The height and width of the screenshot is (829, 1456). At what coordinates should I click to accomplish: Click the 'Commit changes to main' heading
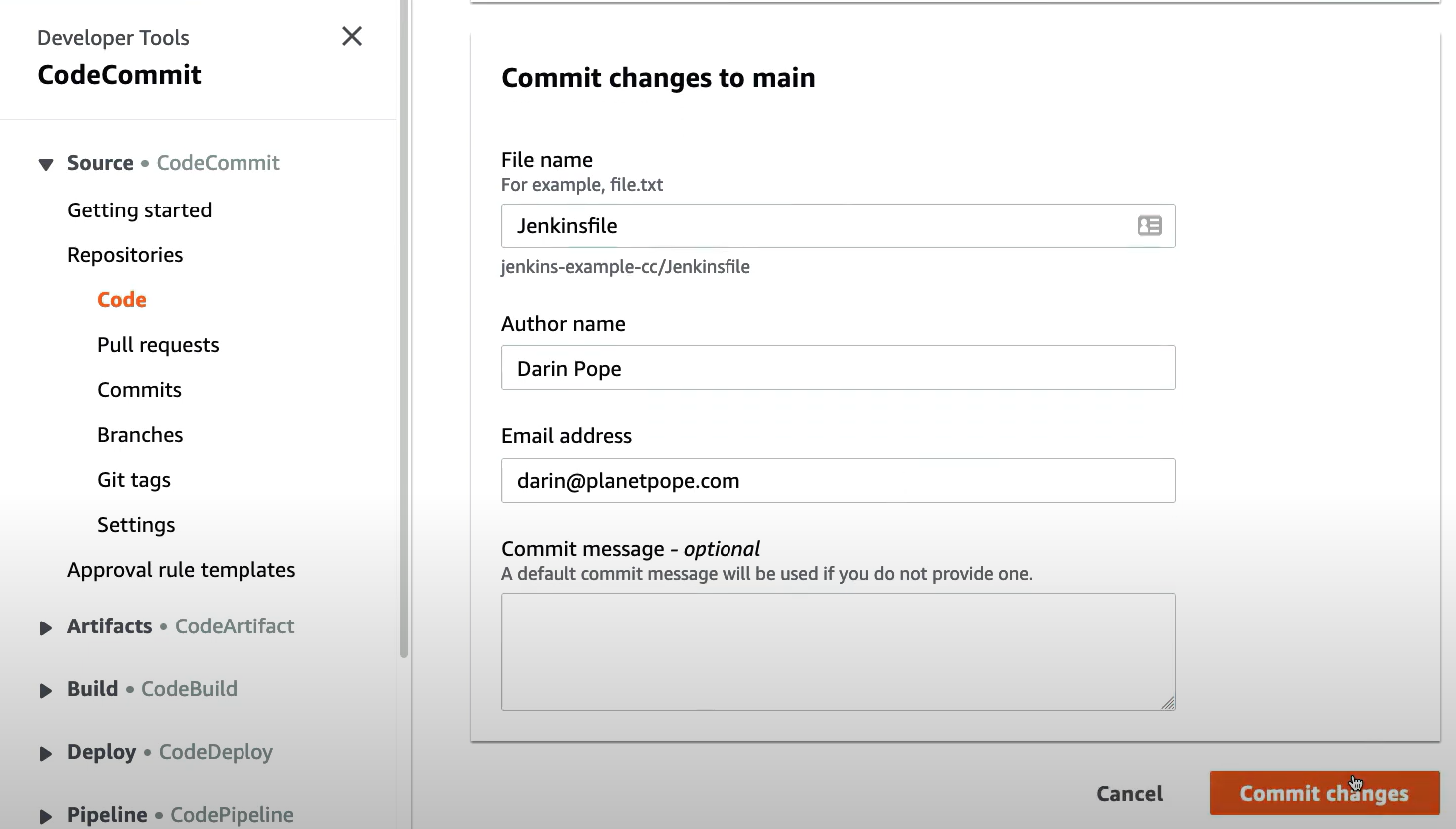pos(659,78)
